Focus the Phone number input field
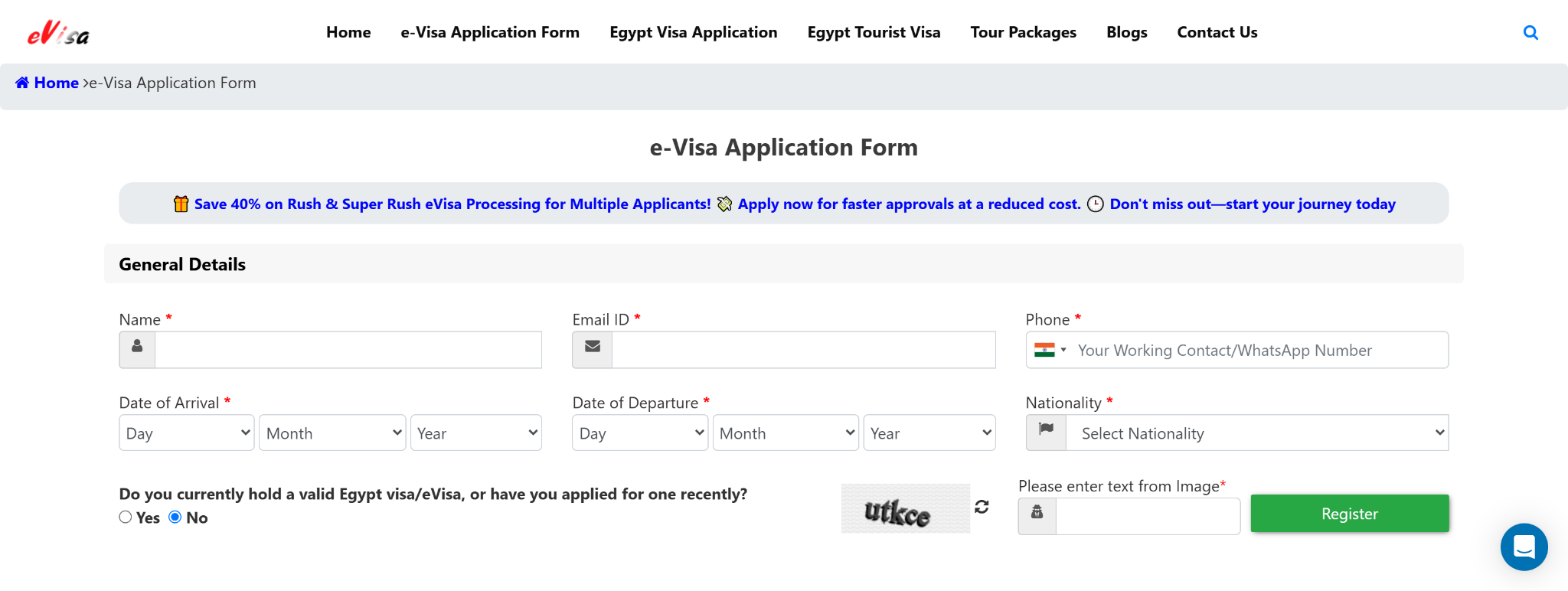Viewport: 1568px width, 591px height. [x=1256, y=350]
